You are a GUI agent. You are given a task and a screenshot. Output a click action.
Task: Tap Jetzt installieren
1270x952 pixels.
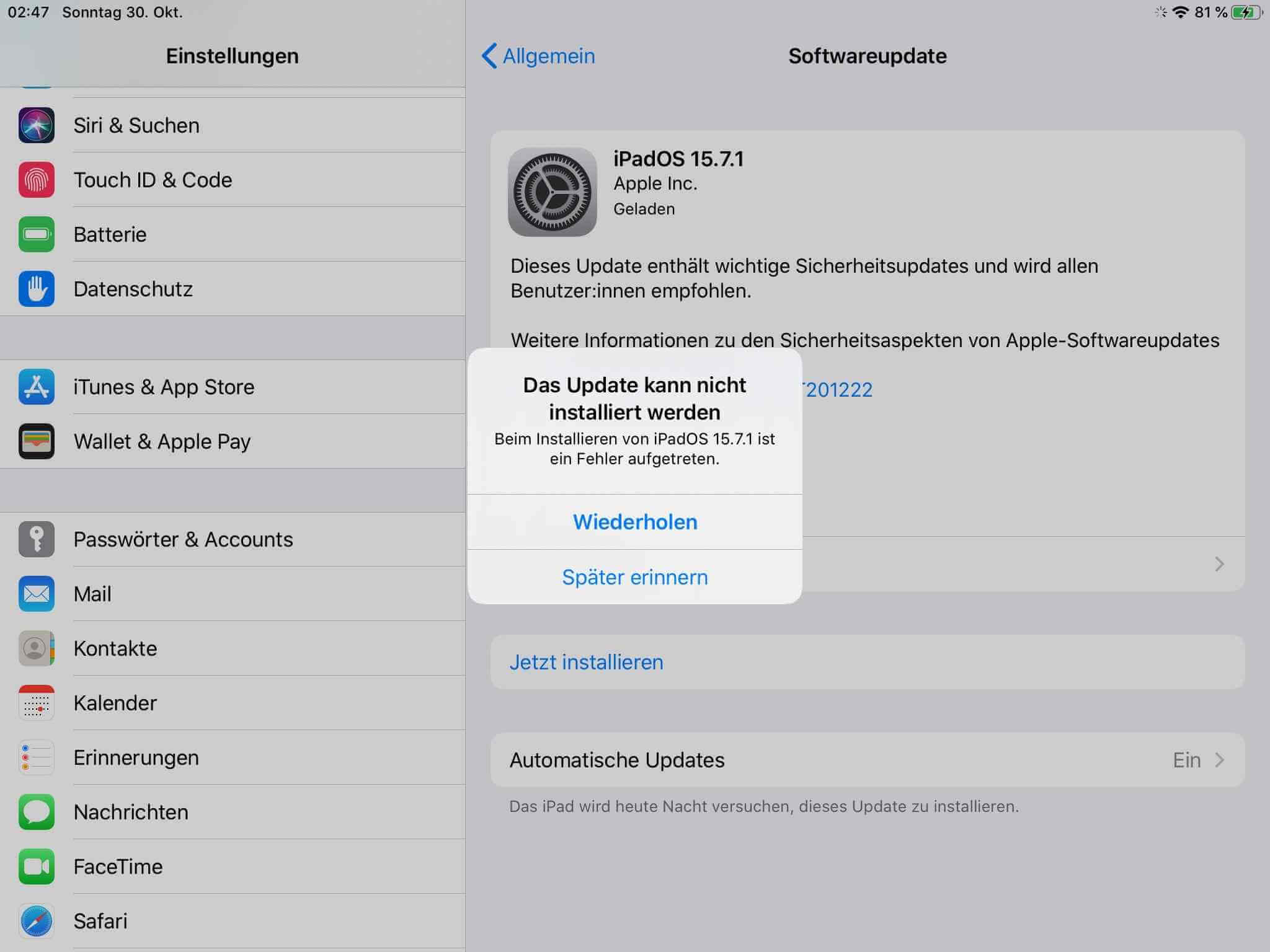point(868,662)
